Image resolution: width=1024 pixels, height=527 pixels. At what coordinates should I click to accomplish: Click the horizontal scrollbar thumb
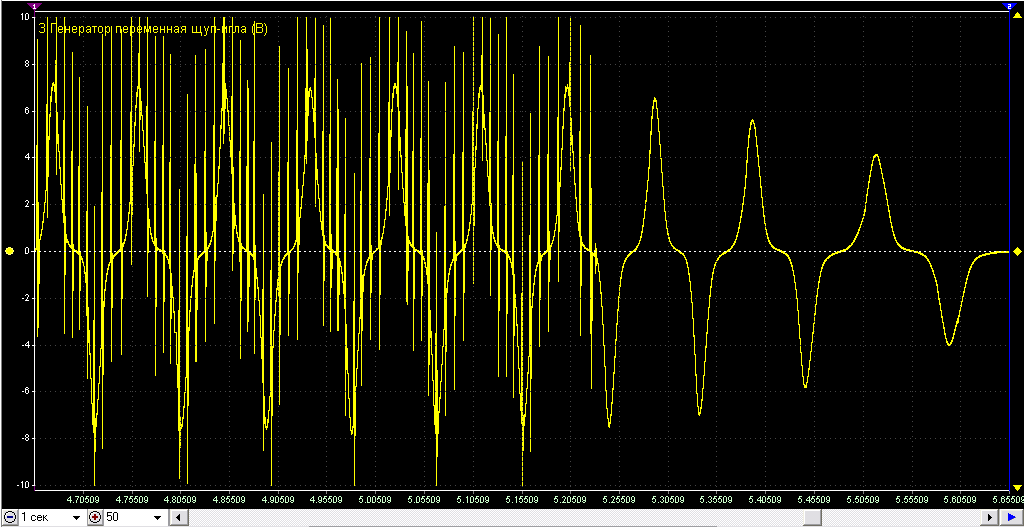click(812, 517)
